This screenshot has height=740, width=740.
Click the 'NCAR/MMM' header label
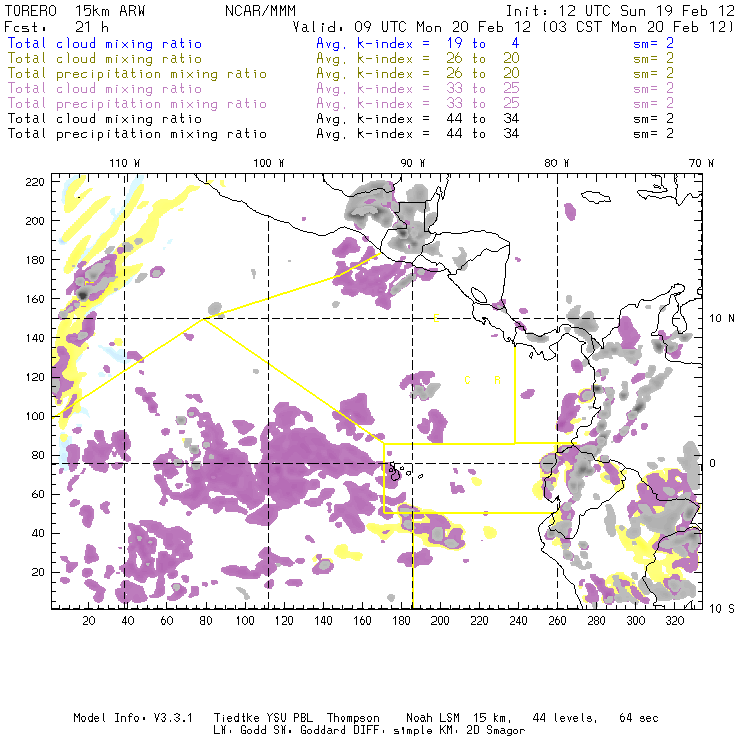260,11
